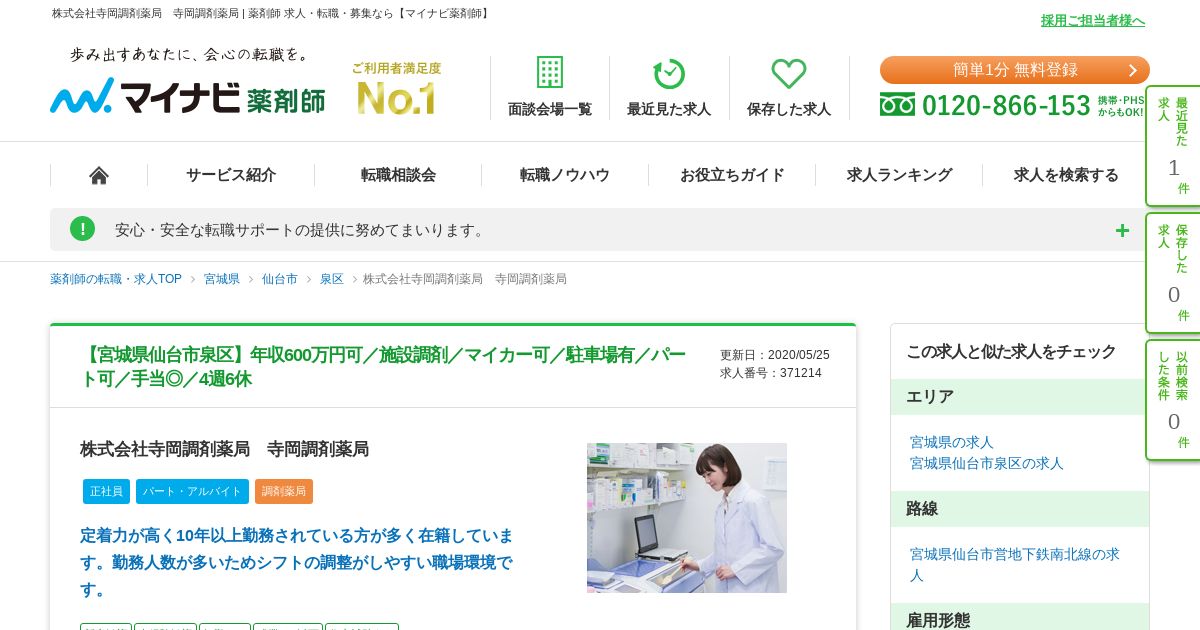Open 宮城県の求人 link
This screenshot has height=630, width=1200.
(952, 442)
